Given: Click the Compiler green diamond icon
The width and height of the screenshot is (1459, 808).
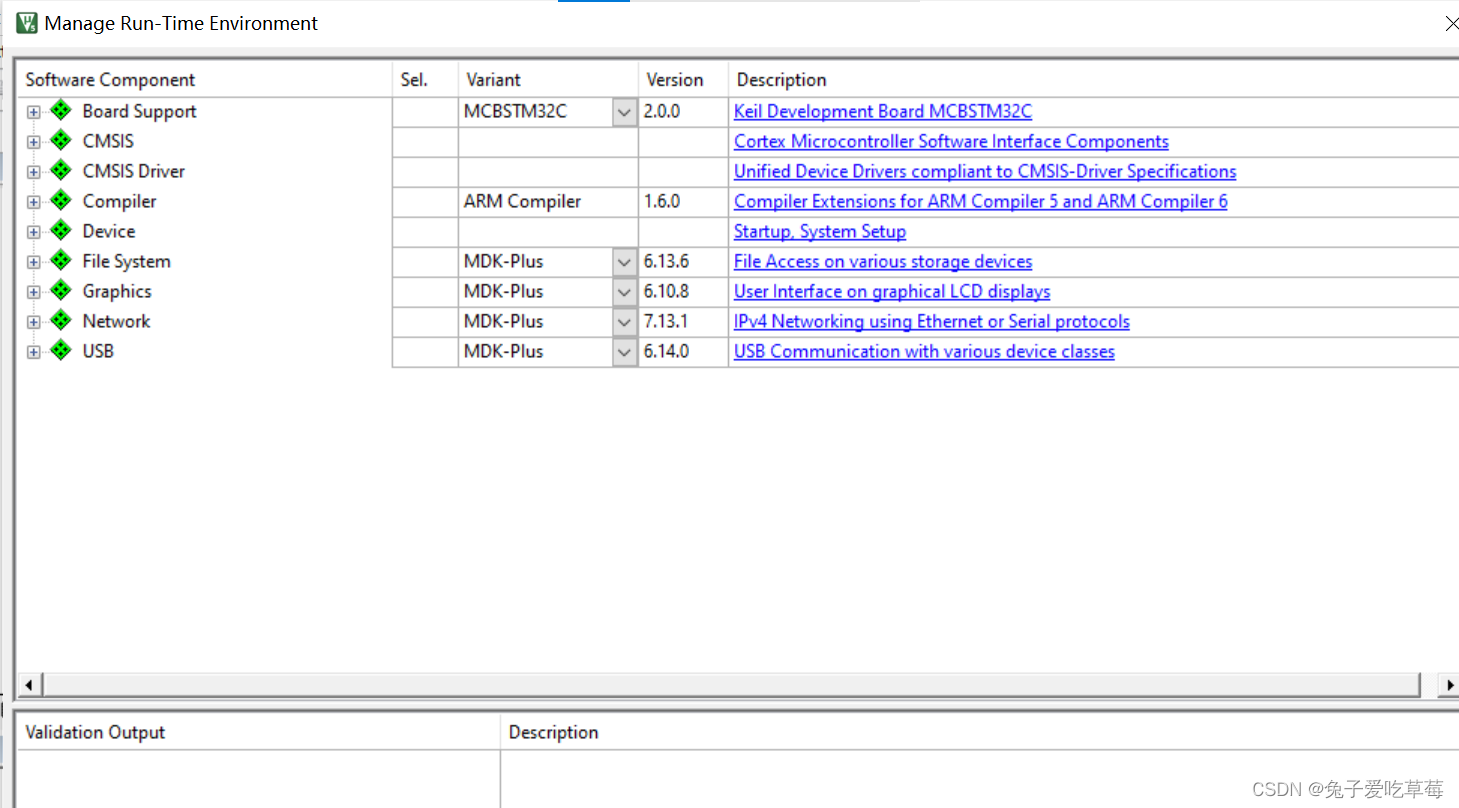Looking at the screenshot, I should point(61,200).
